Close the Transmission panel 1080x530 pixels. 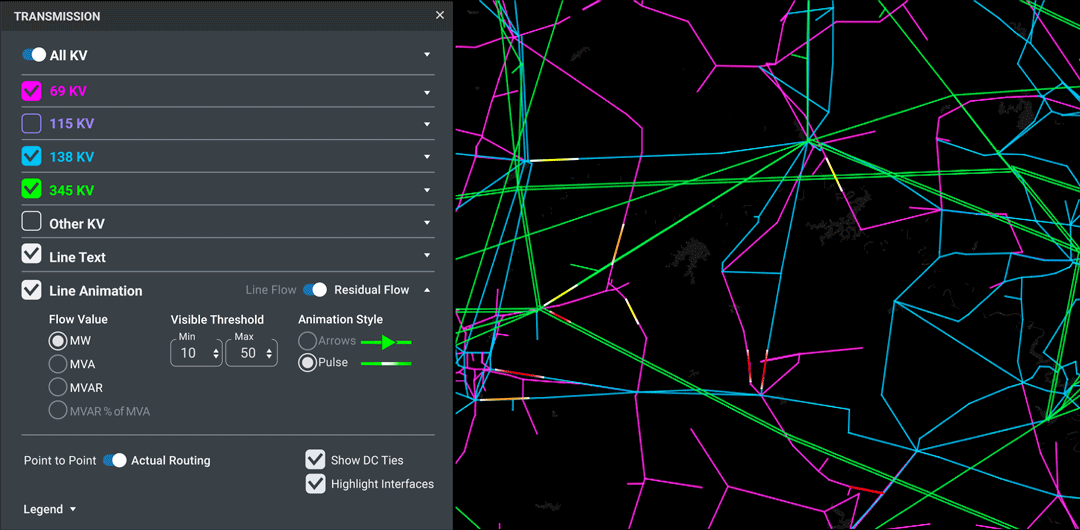[440, 16]
